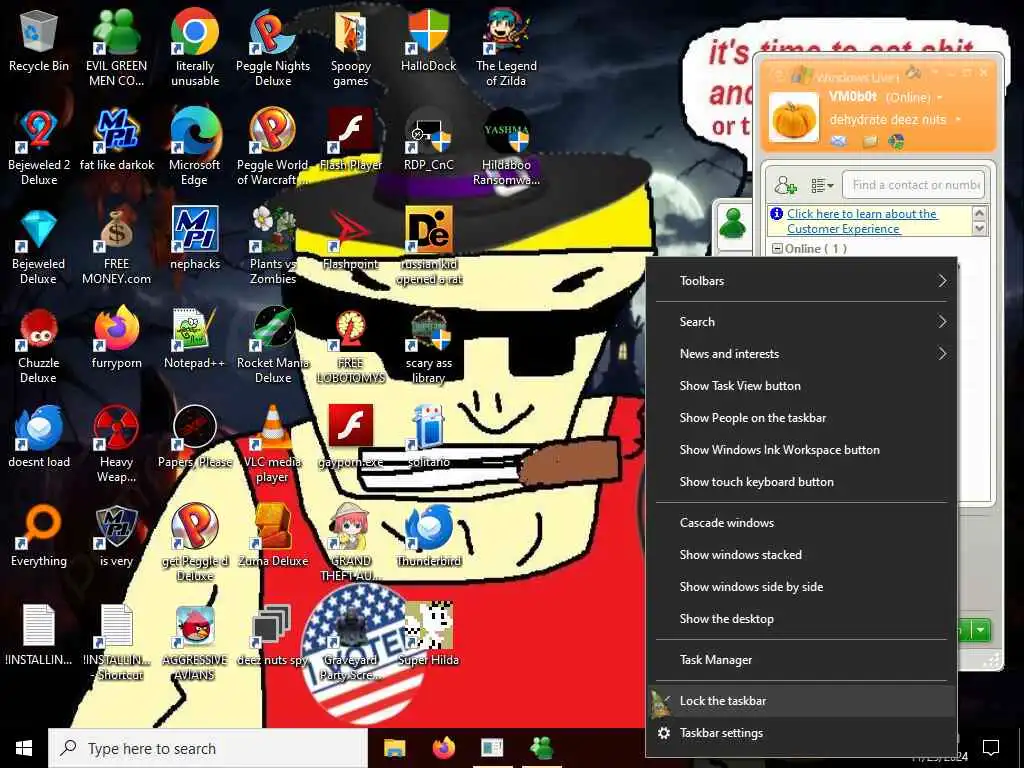The width and height of the screenshot is (1024, 768).
Task: Open the dropdown beside dehydrate deez nuts message
Action: tap(958, 120)
